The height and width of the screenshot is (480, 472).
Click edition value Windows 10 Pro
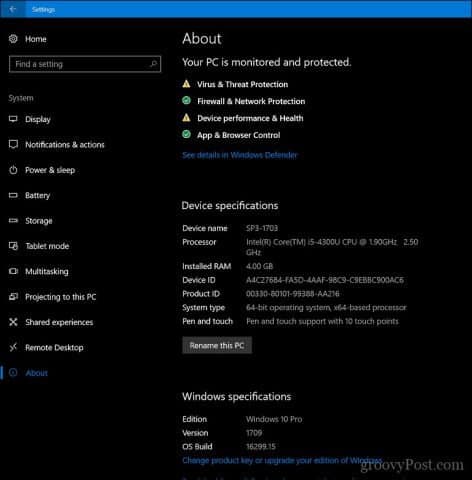tap(274, 419)
